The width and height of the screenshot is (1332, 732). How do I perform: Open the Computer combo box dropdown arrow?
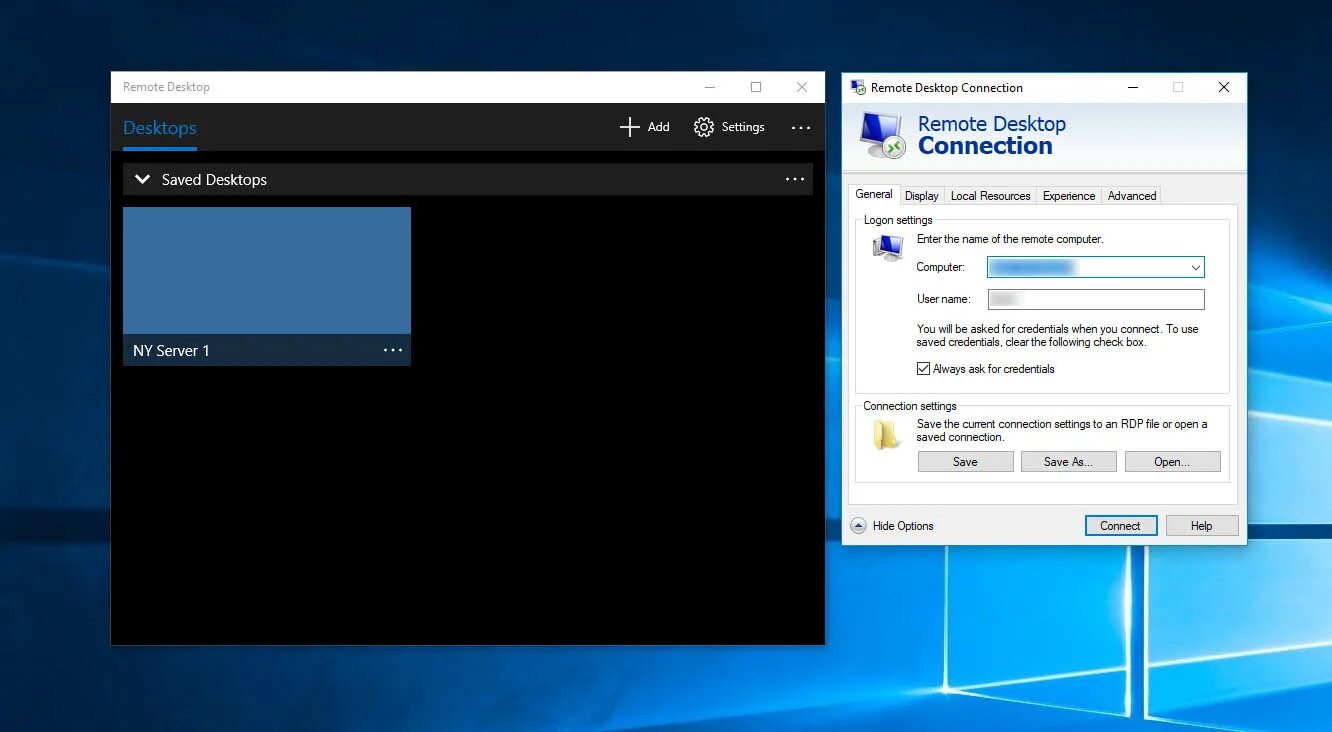pyautogui.click(x=1195, y=267)
